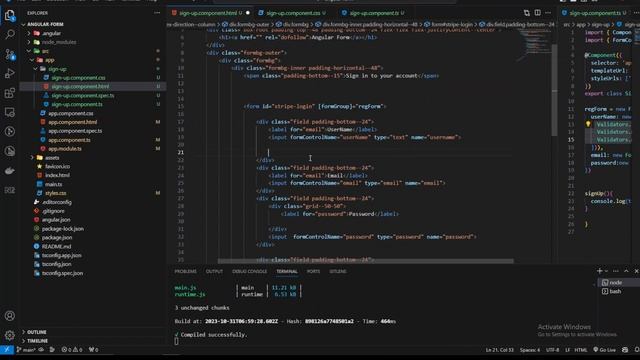
Task: Open the Source Control view
Action: pyautogui.click(x=10, y=54)
